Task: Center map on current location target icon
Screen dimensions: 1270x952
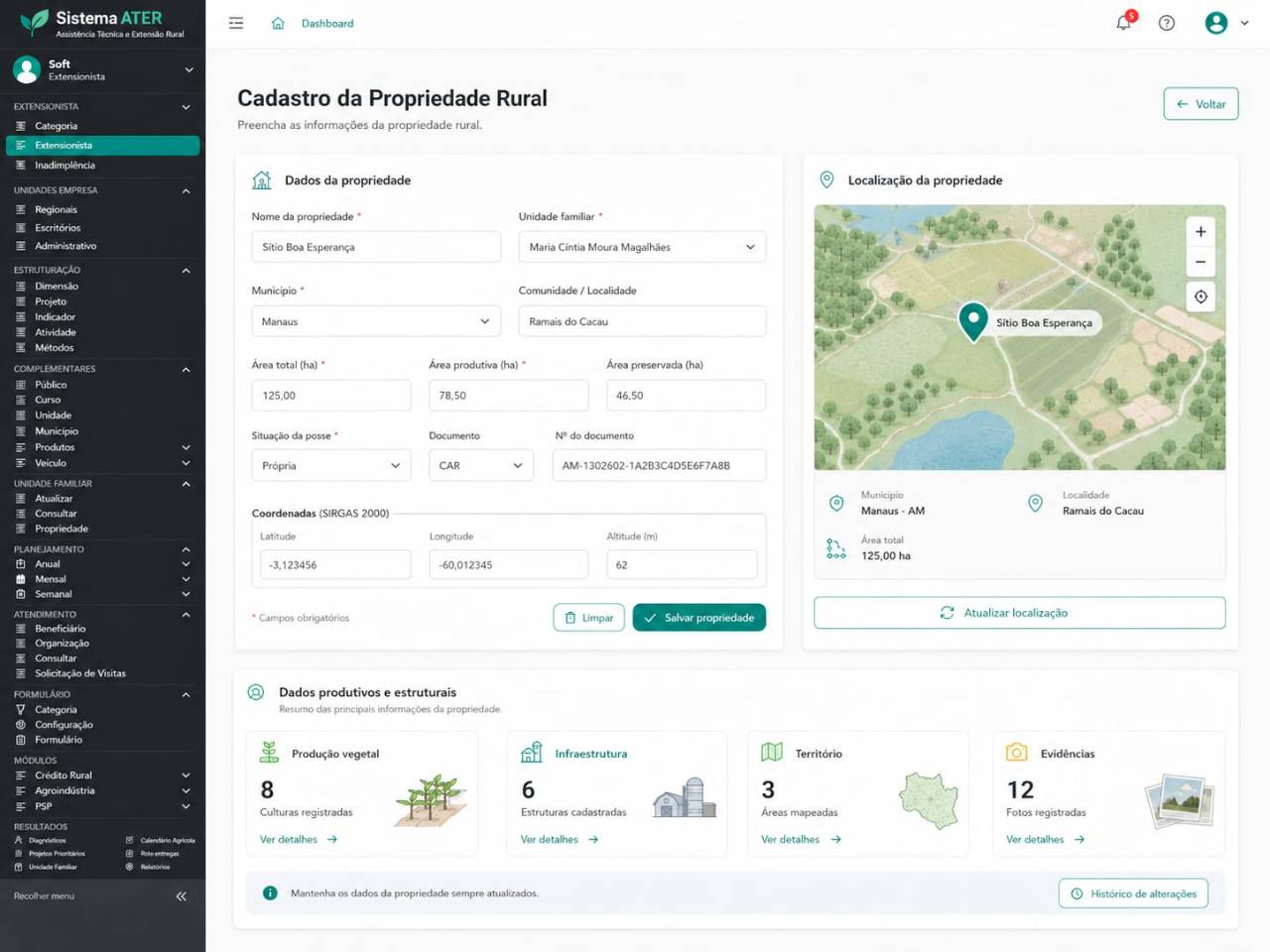Action: click(1201, 297)
